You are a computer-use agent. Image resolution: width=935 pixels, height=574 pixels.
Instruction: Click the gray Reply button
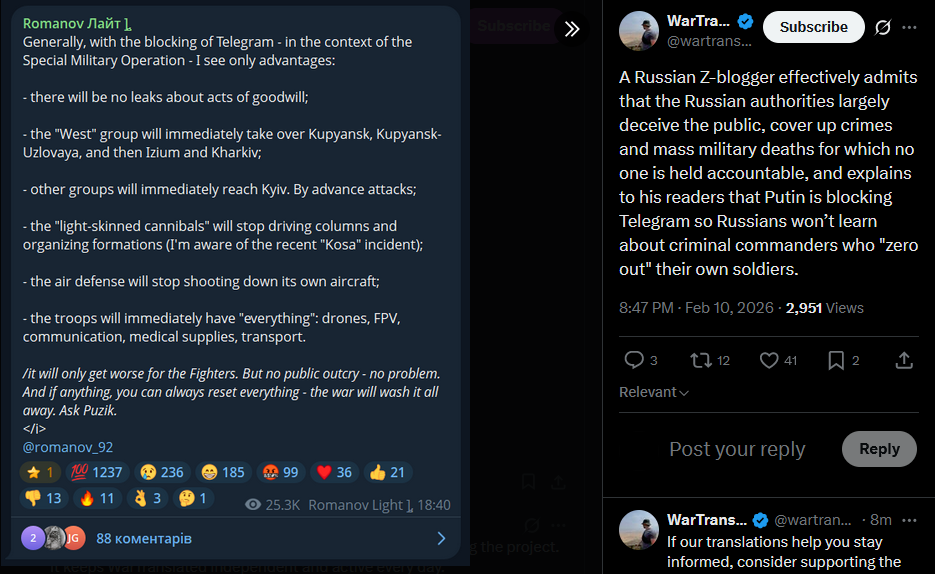tap(879, 449)
